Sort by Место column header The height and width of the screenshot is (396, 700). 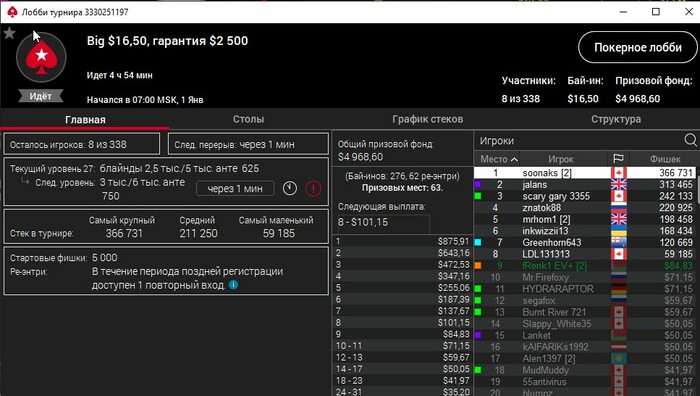tap(496, 159)
